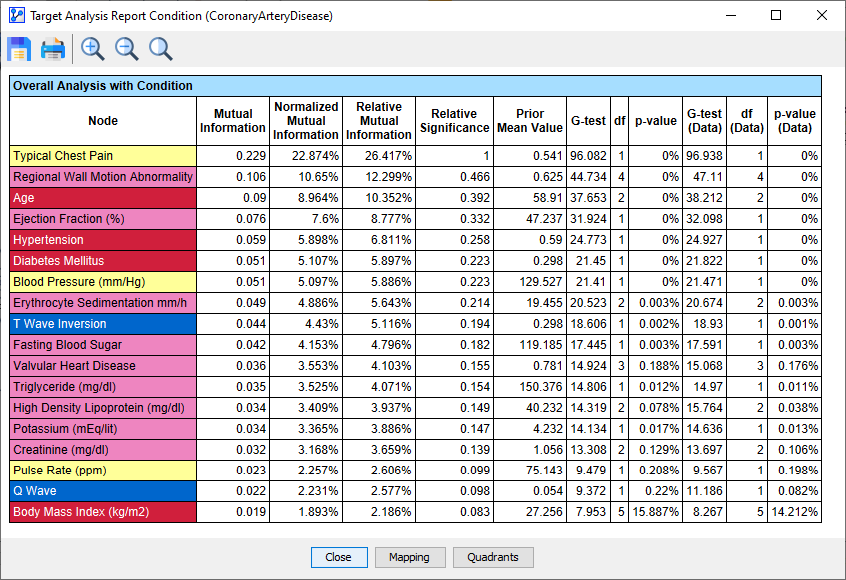Sort by the Node column header

pyautogui.click(x=103, y=121)
